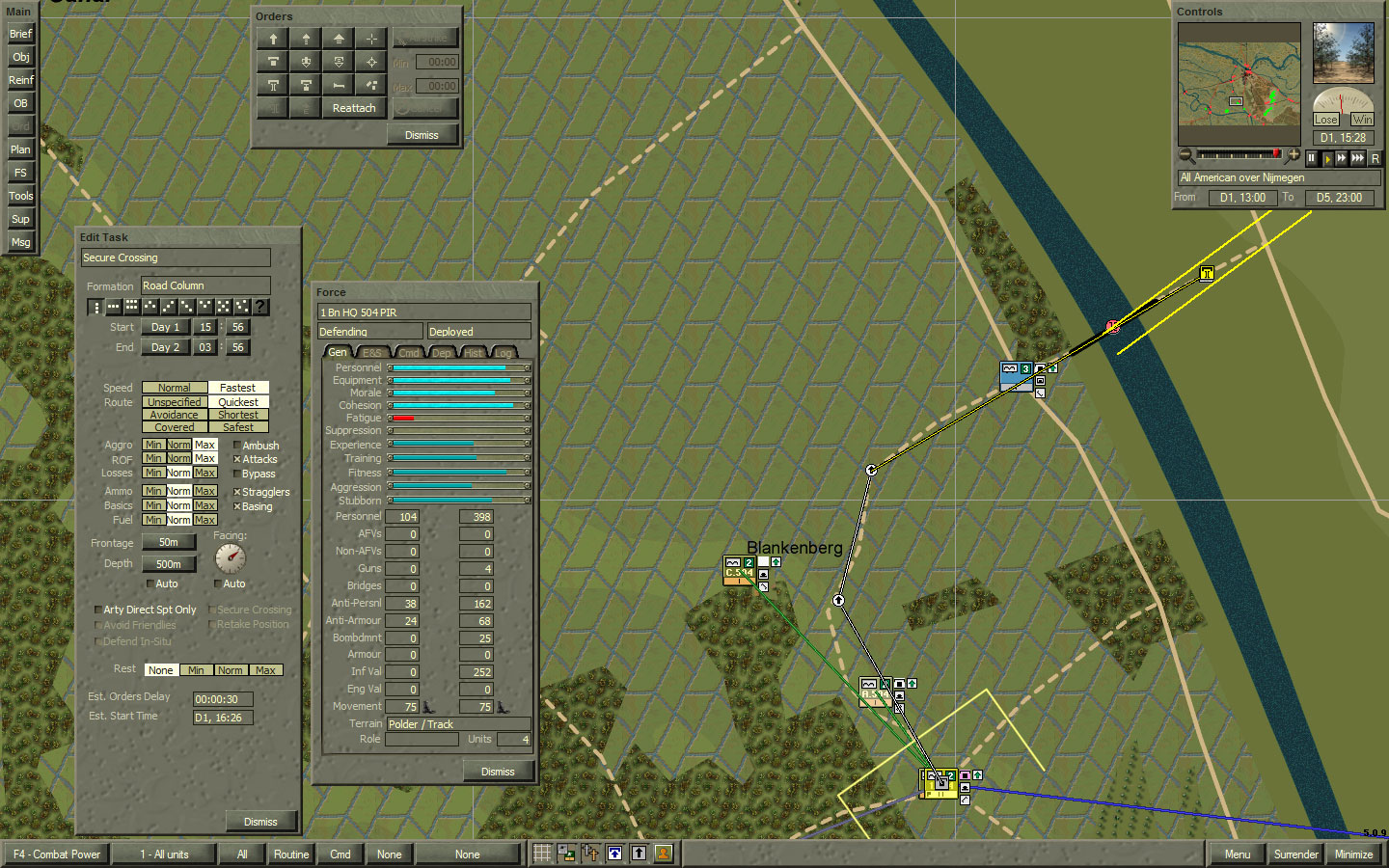This screenshot has height=868, width=1389.
Task: Change the Start hour value 15
Action: tap(205, 327)
